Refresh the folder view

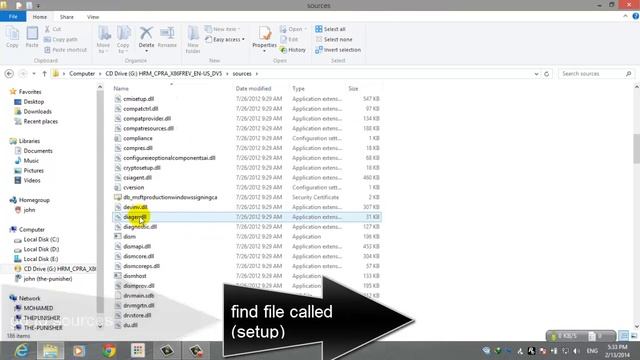point(547,74)
